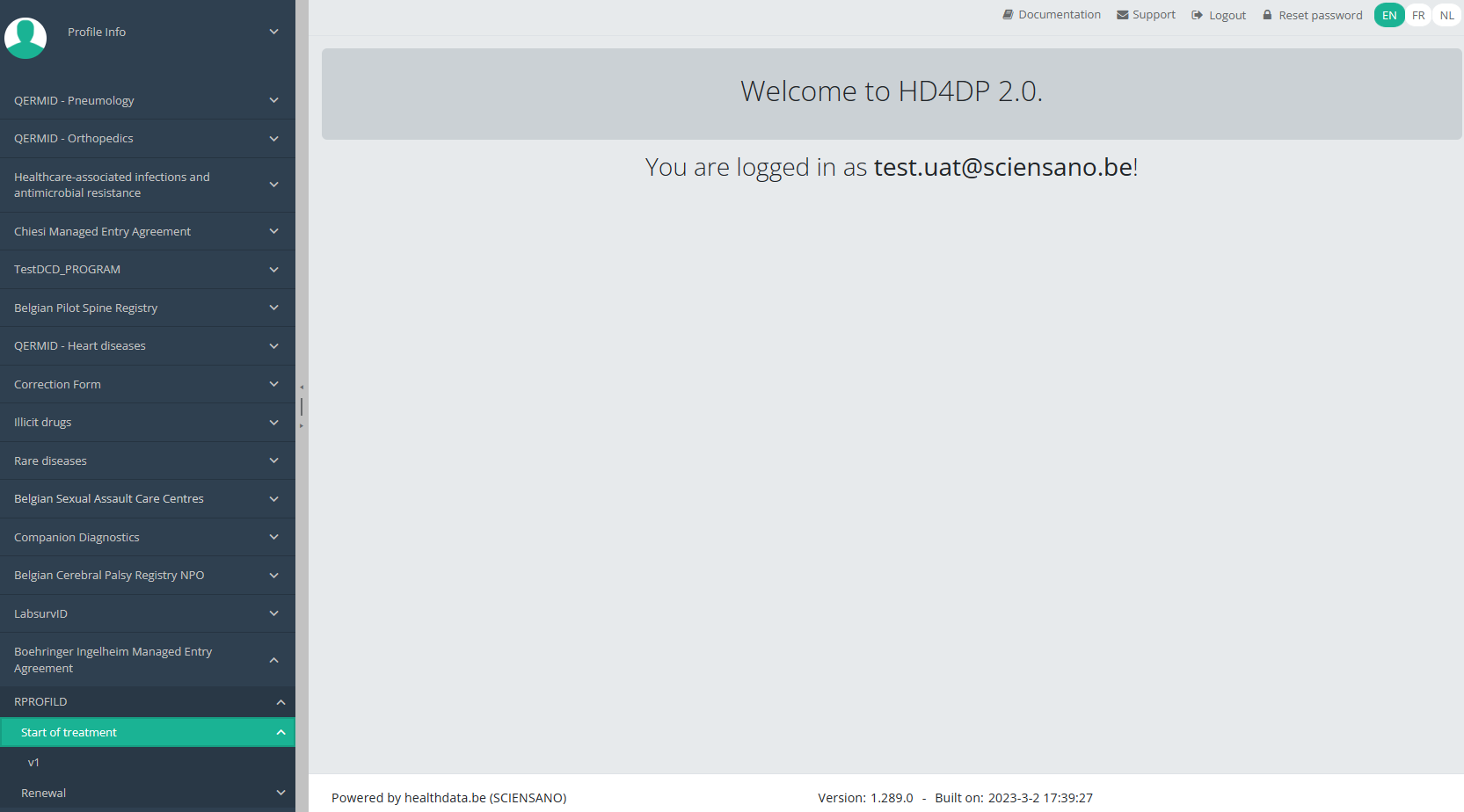Click the sidebar expand right arrow
The width and height of the screenshot is (1464, 812).
(x=302, y=426)
